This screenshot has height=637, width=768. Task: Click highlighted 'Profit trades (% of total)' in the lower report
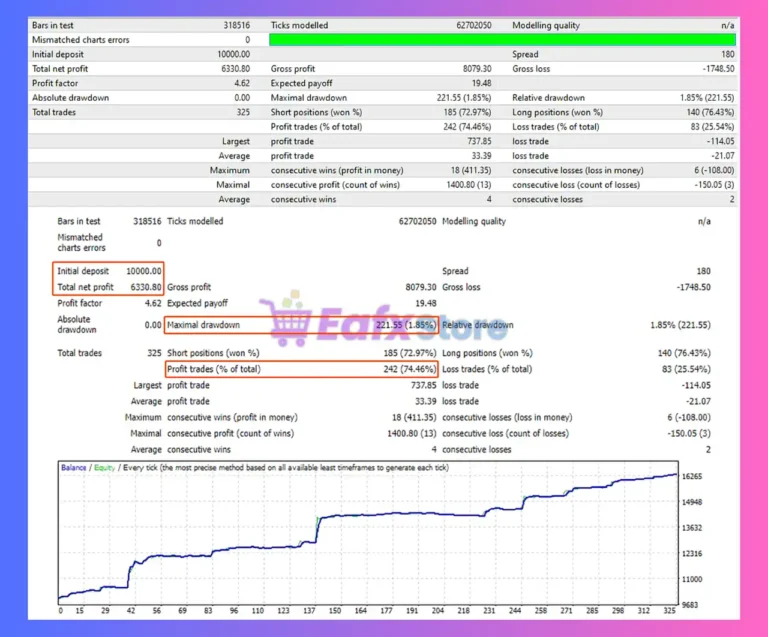click(214, 369)
